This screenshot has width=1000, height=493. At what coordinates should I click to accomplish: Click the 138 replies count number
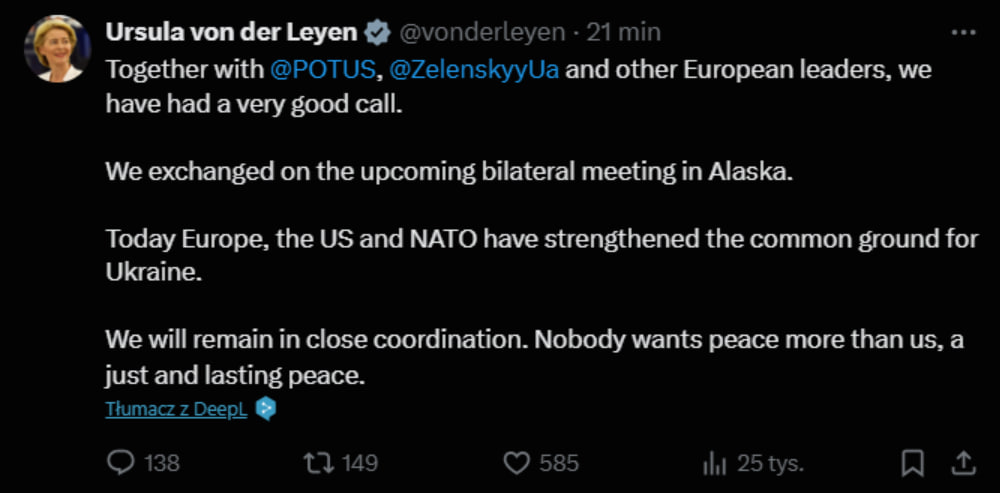point(161,463)
